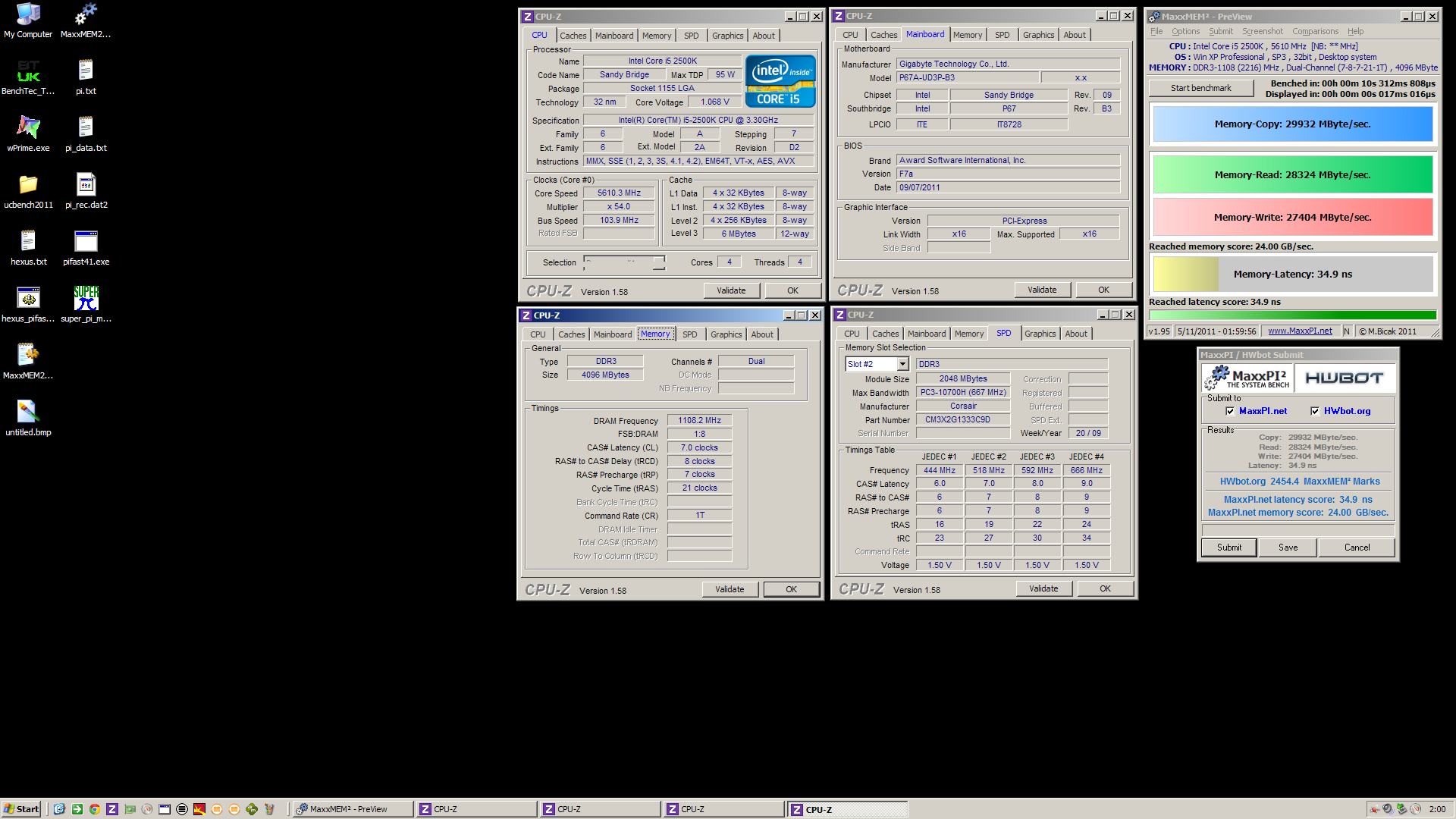Click the HWBOT logo in submit dialog
Image resolution: width=1456 pixels, height=819 pixels.
(1344, 378)
